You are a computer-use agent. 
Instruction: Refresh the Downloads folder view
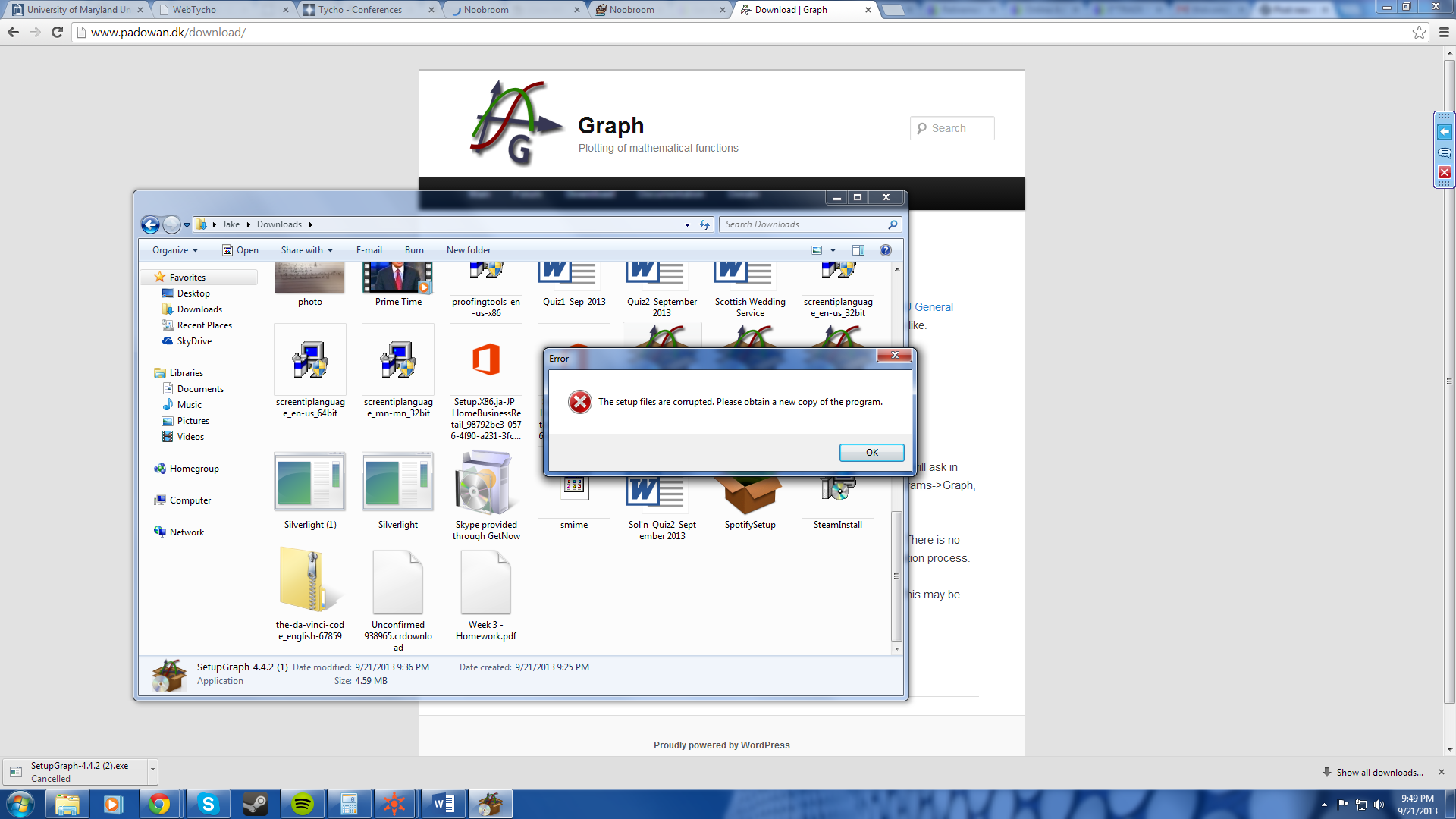(704, 224)
